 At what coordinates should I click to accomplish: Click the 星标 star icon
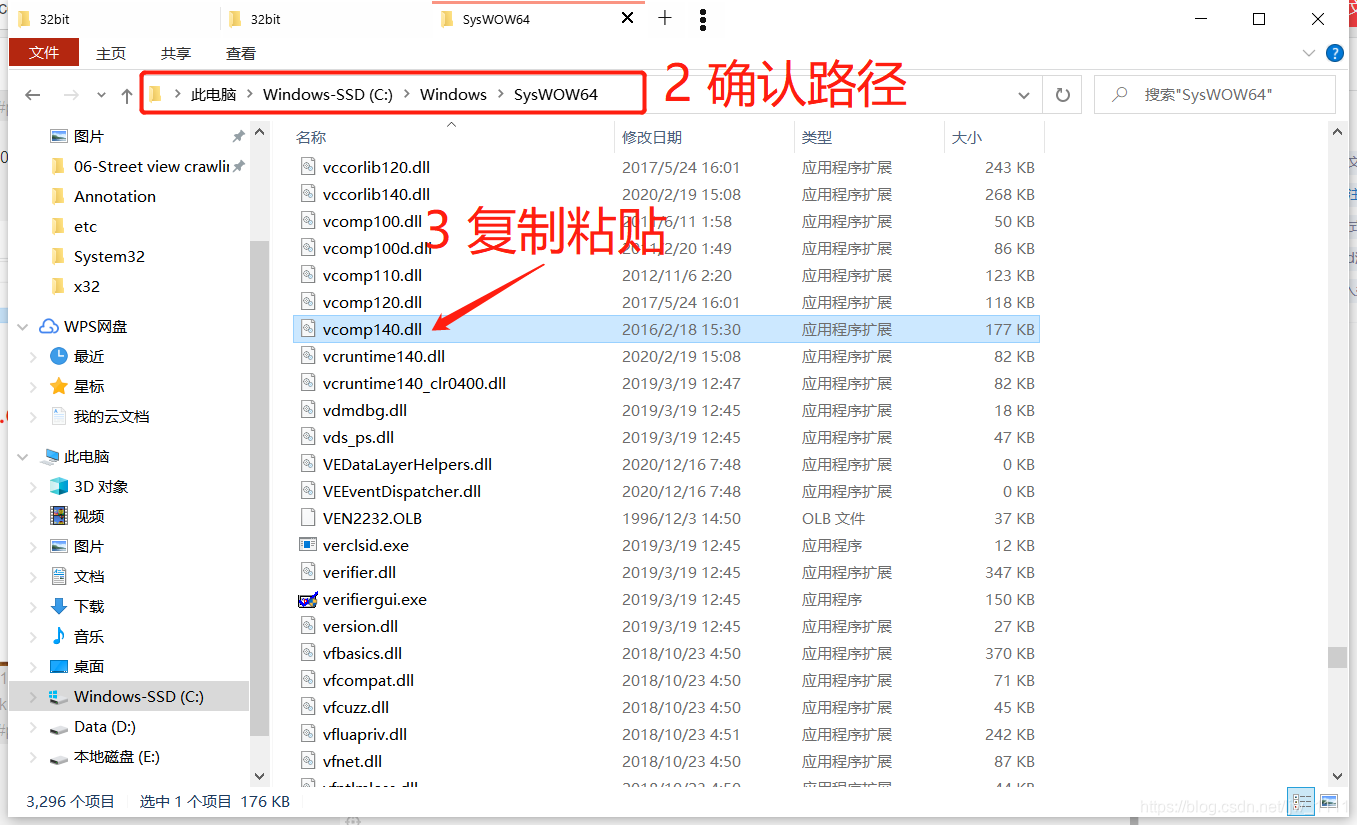(59, 386)
